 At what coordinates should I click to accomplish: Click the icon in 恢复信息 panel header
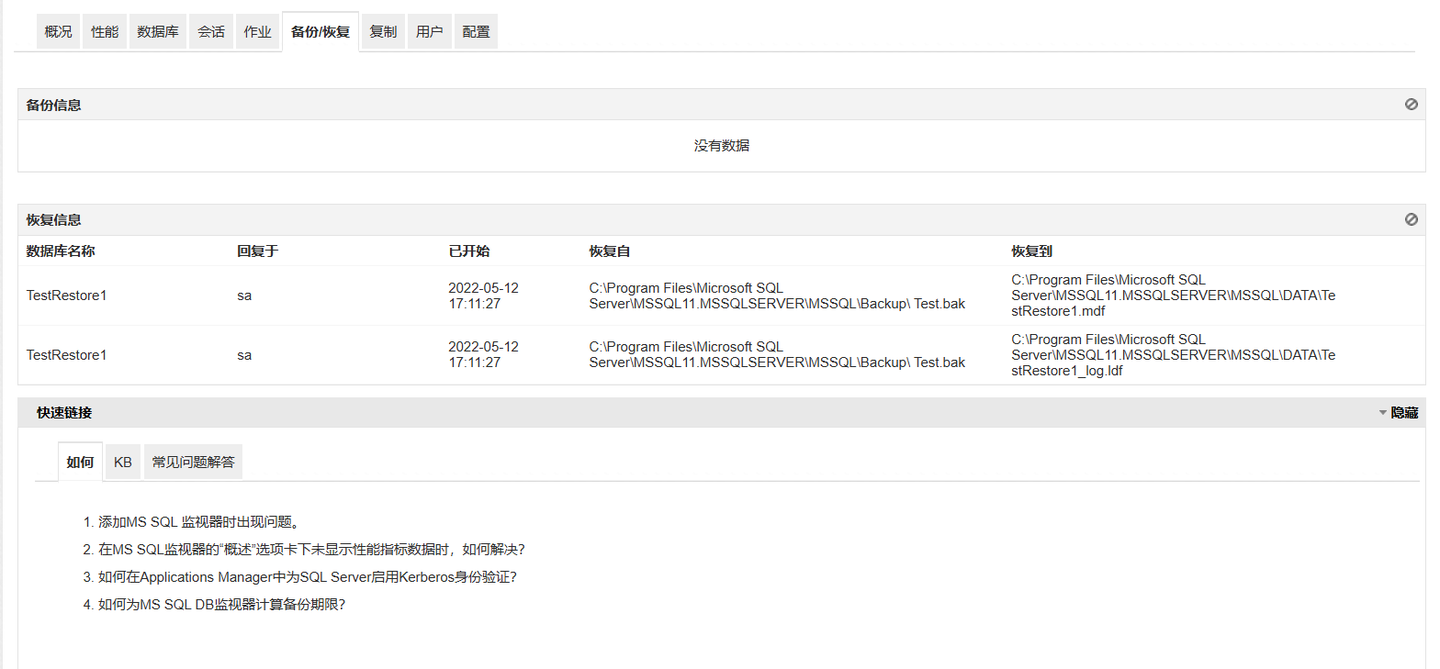click(1411, 219)
